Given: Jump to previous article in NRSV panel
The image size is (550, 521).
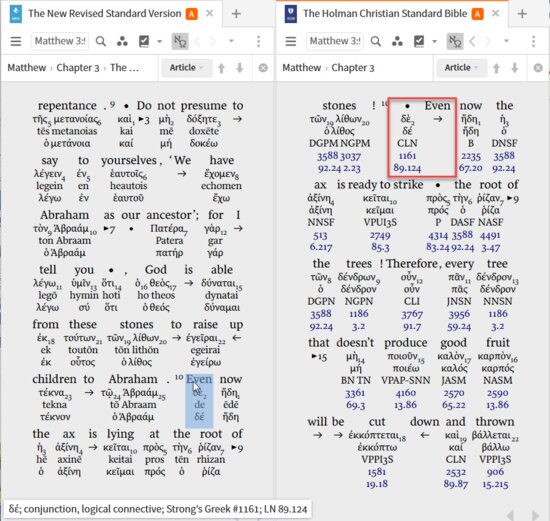Looking at the screenshot, I should [221, 68].
